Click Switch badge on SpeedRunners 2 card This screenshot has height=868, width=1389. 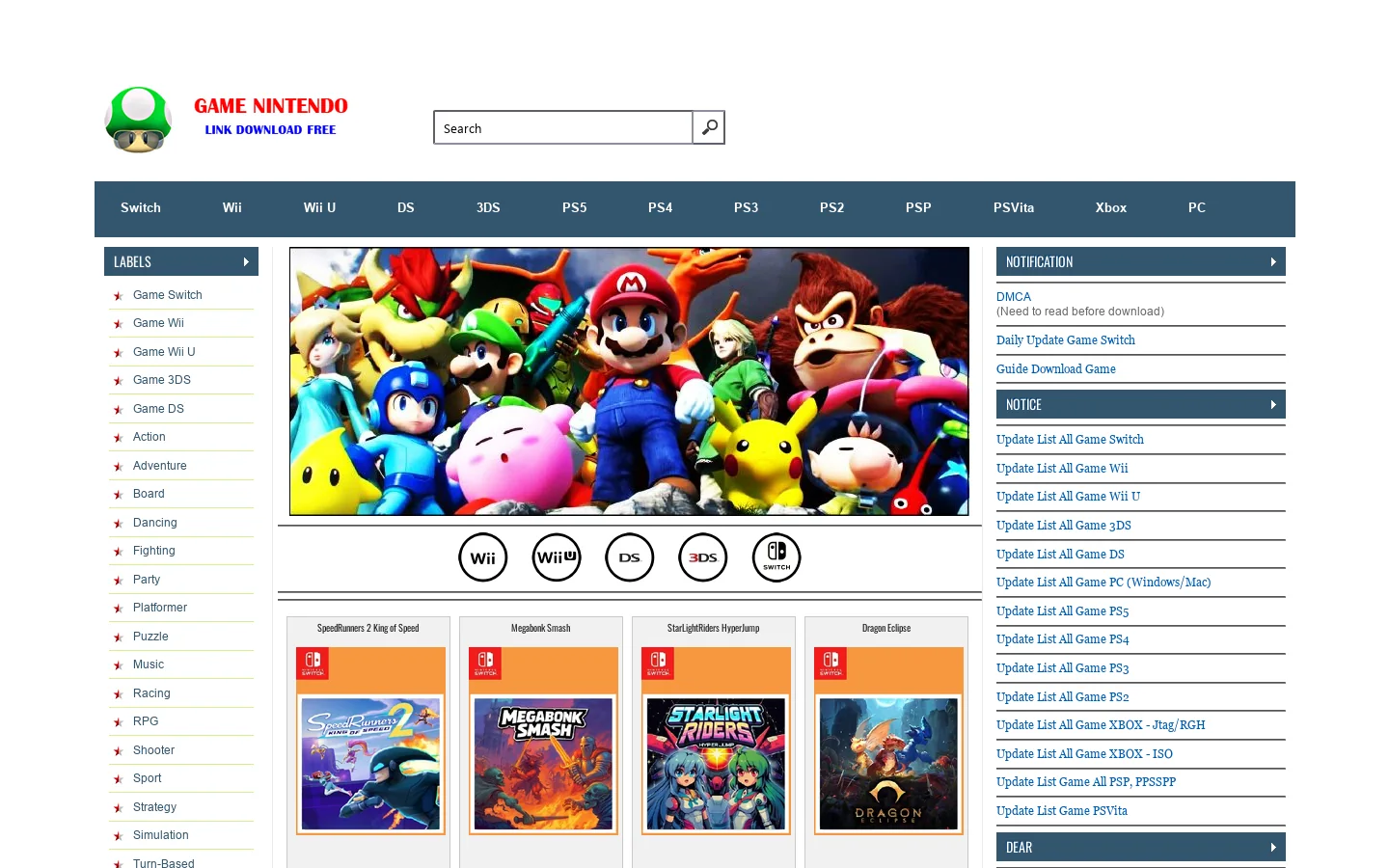click(x=313, y=664)
